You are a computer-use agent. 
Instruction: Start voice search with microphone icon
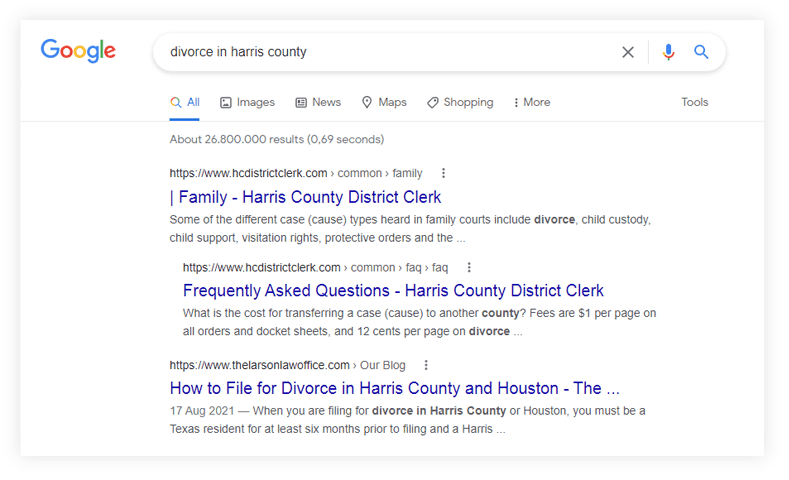(668, 52)
